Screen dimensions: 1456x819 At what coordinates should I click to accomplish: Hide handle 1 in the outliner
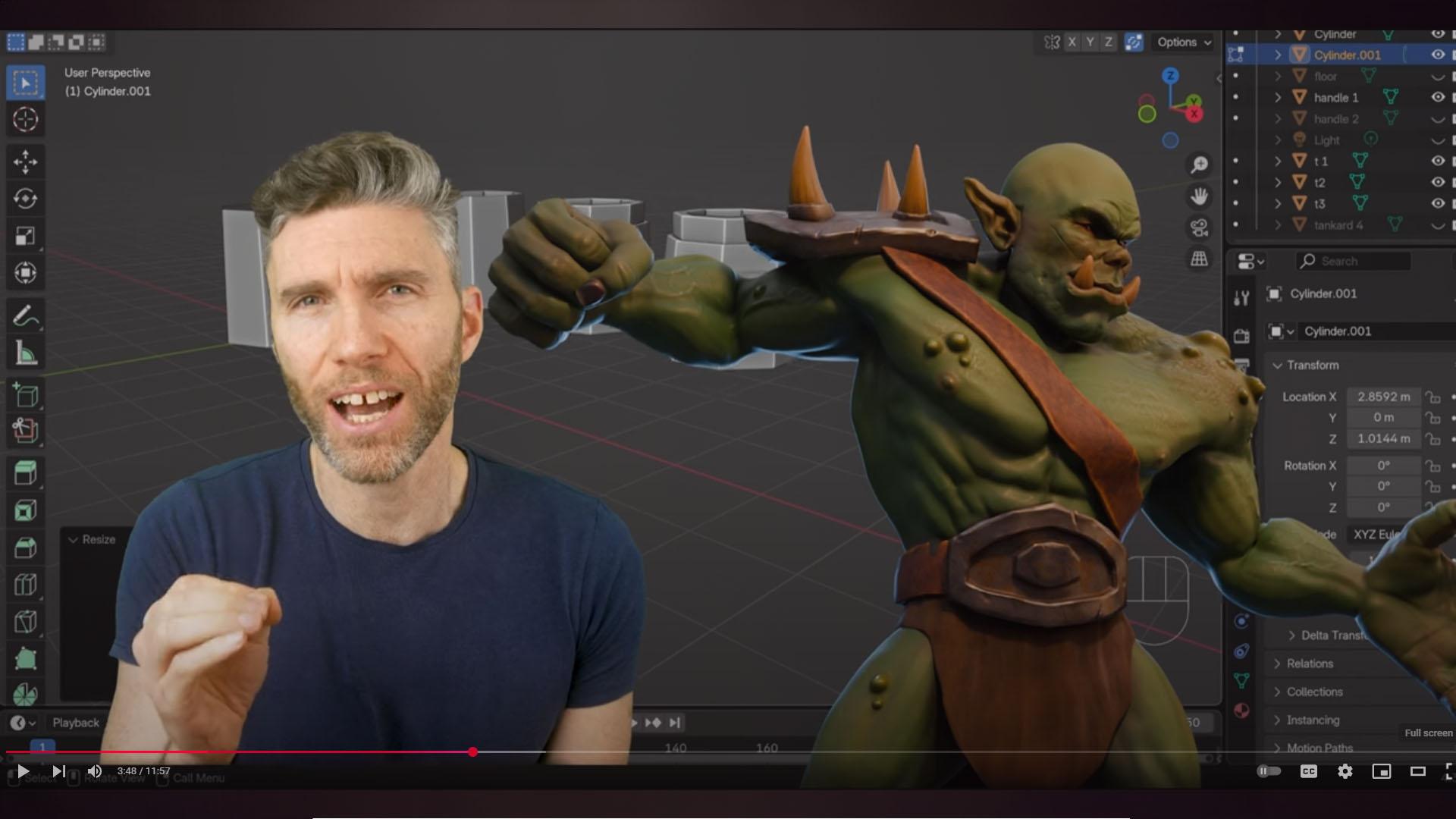point(1437,97)
